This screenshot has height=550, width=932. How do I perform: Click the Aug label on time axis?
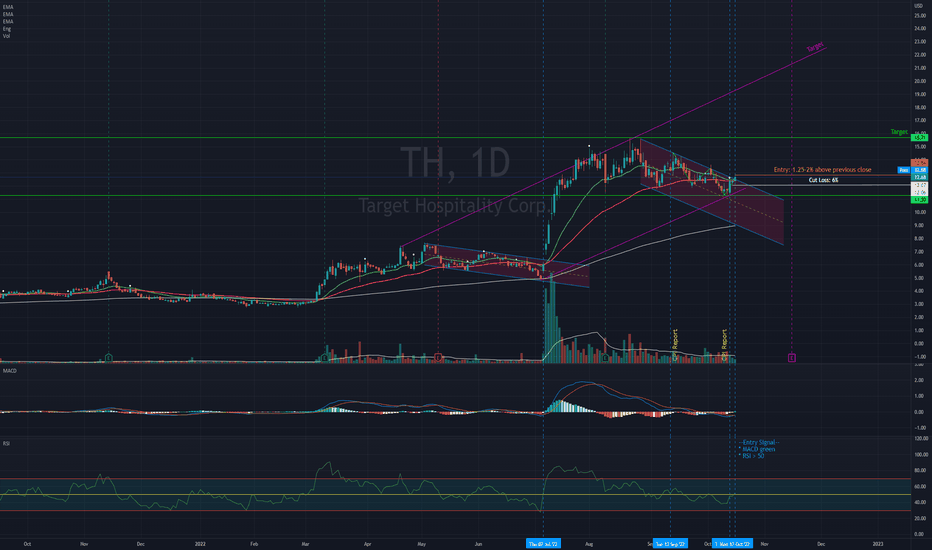[589, 543]
